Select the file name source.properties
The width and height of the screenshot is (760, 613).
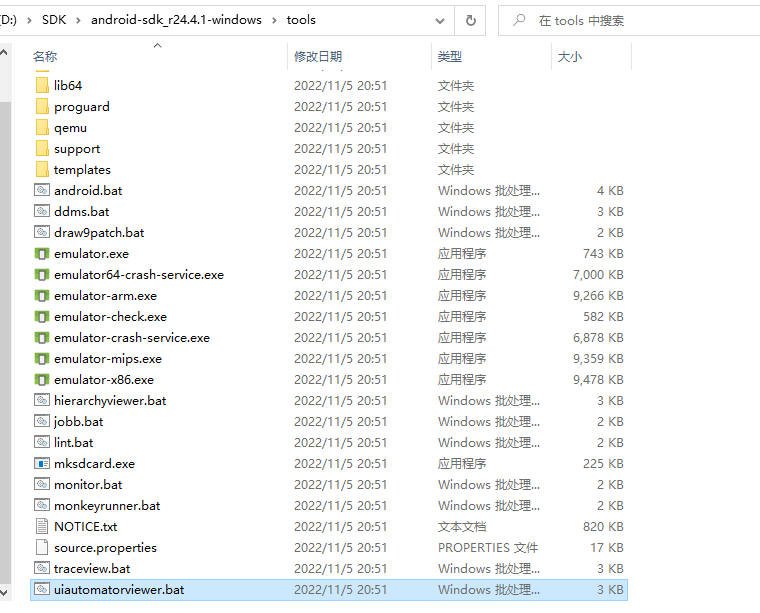tap(105, 548)
